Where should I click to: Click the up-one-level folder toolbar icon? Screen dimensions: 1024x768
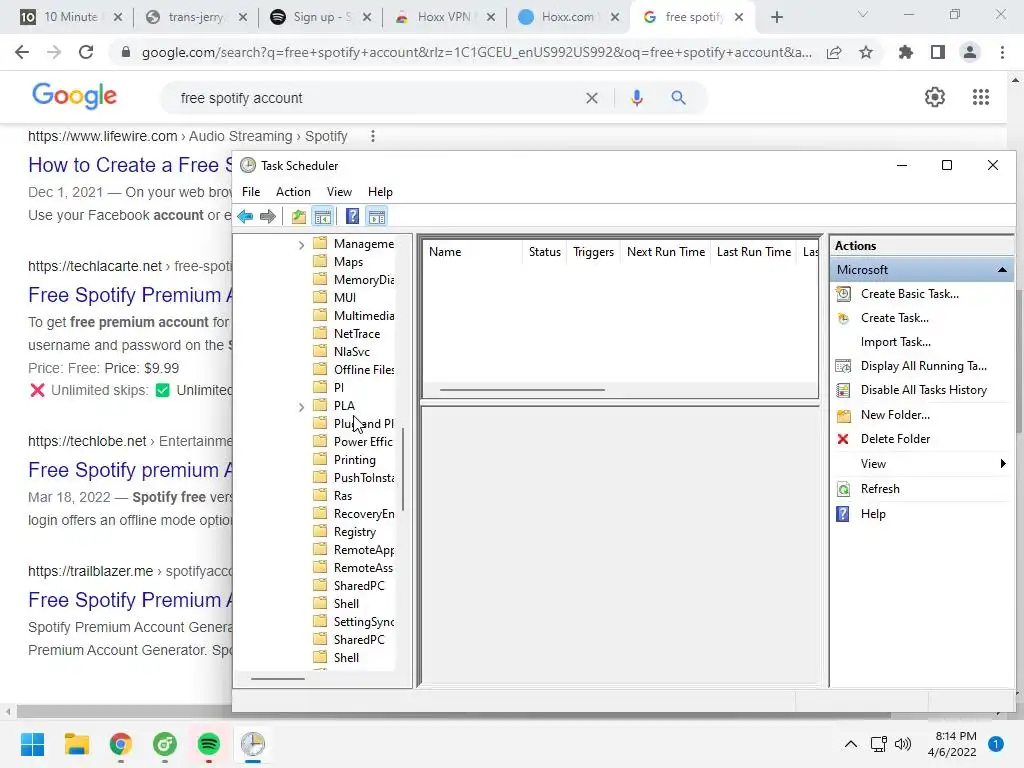[x=298, y=216]
